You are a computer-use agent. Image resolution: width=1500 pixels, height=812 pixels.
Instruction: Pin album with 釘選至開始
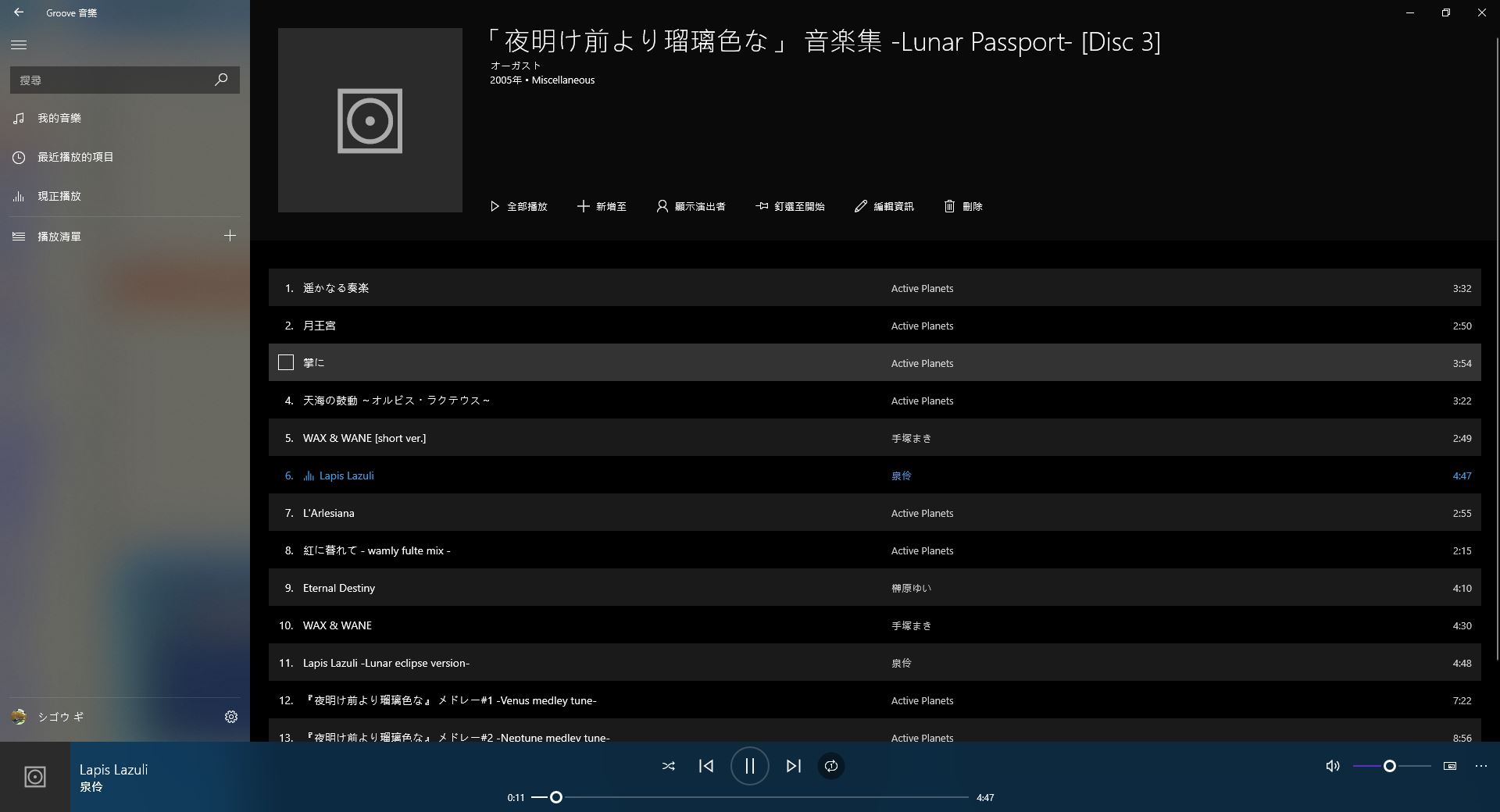tap(790, 206)
